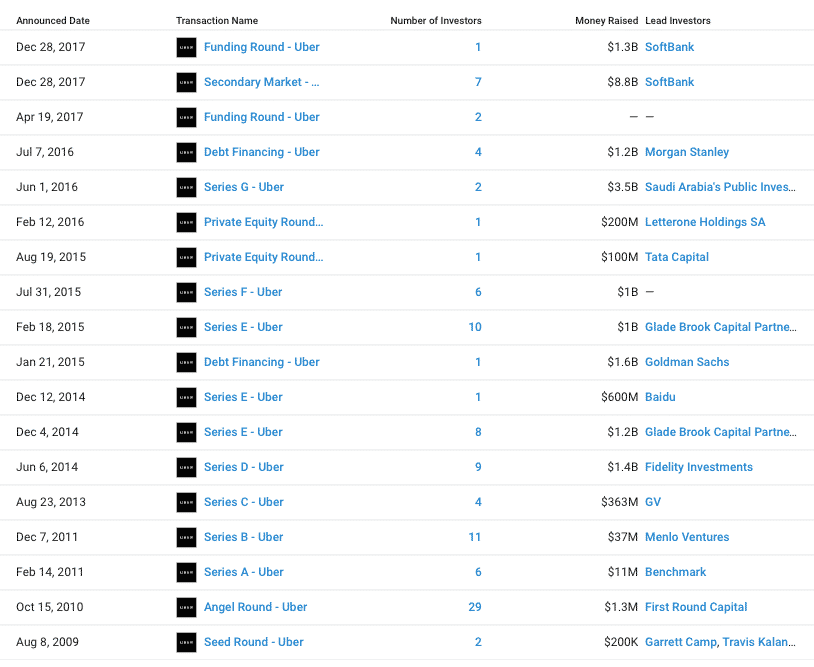The image size is (814, 667).
Task: Click Uber logo beside Angel Round row
Action: (186, 608)
